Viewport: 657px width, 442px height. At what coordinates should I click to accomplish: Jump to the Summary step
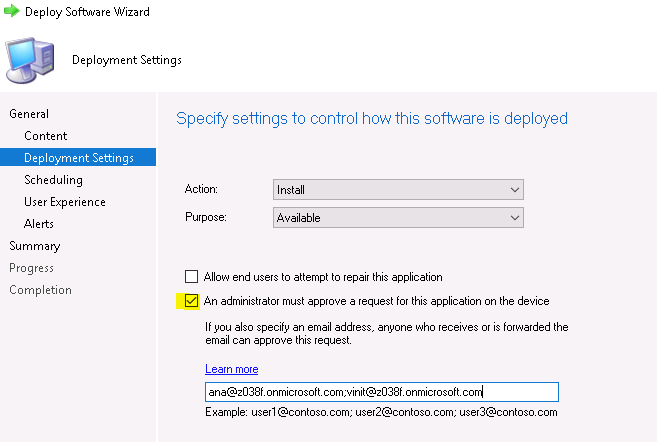pyautogui.click(x=35, y=246)
